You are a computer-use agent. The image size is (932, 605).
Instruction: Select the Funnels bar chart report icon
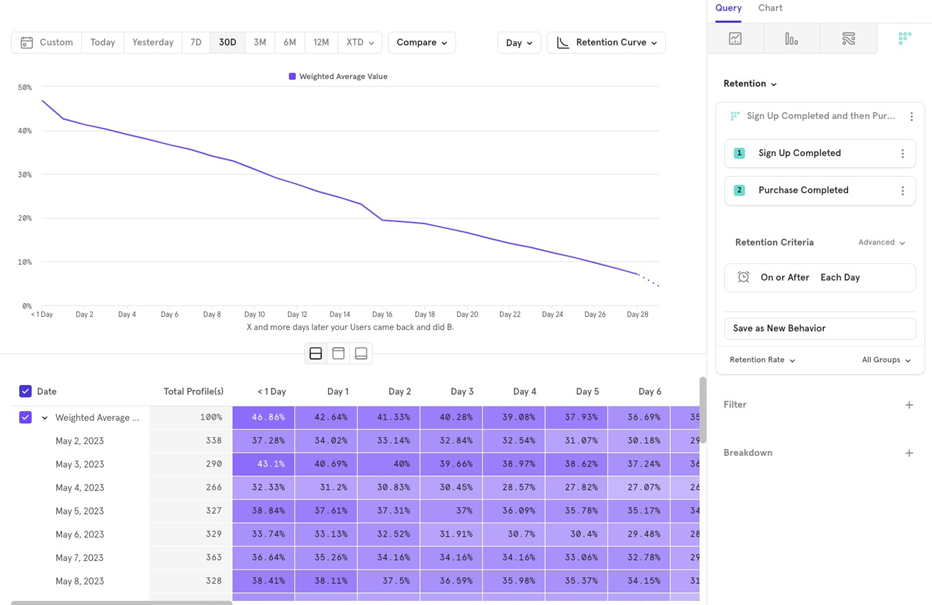[x=791, y=39]
